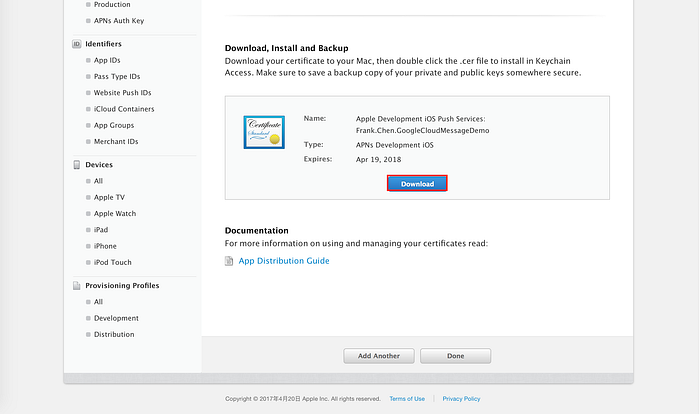Select Apple TV devices
700x414 pixels.
[x=109, y=197]
